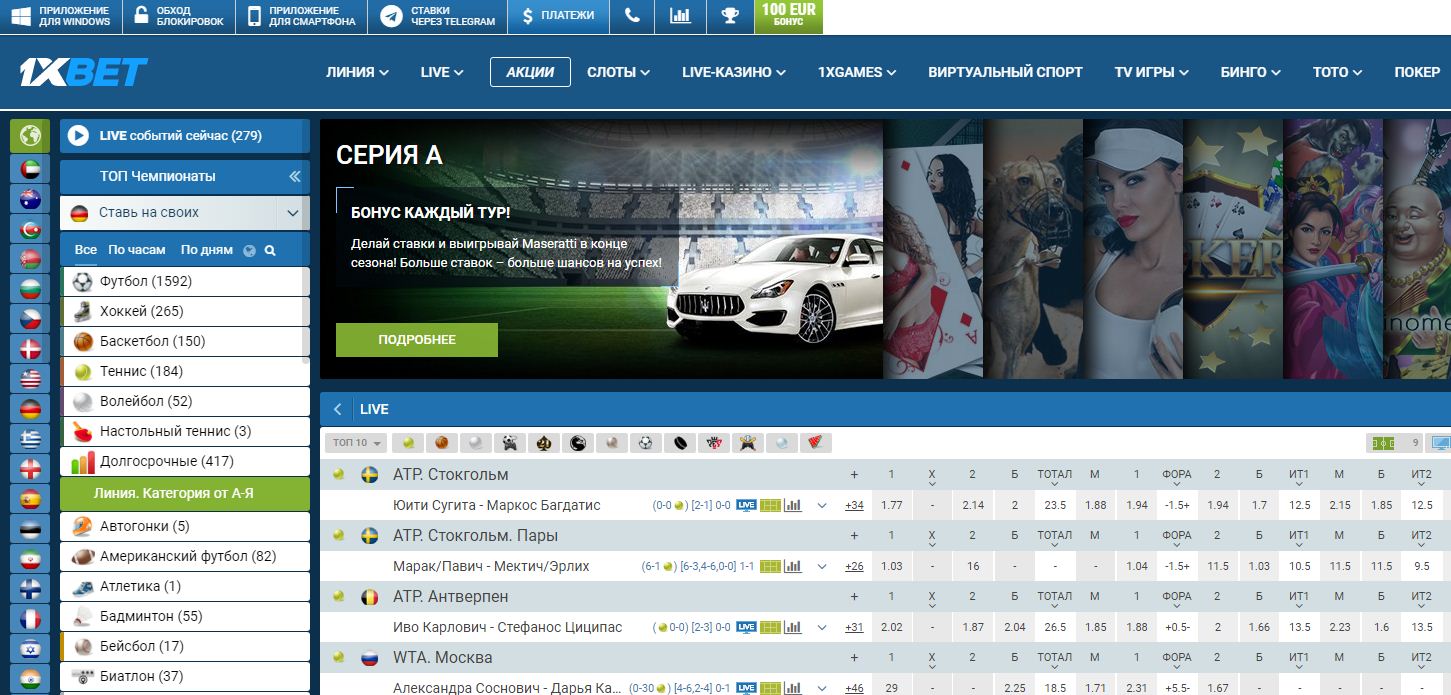Select the Greece flag in sidebar
Screen dimensions: 1451x695
(x=30, y=439)
